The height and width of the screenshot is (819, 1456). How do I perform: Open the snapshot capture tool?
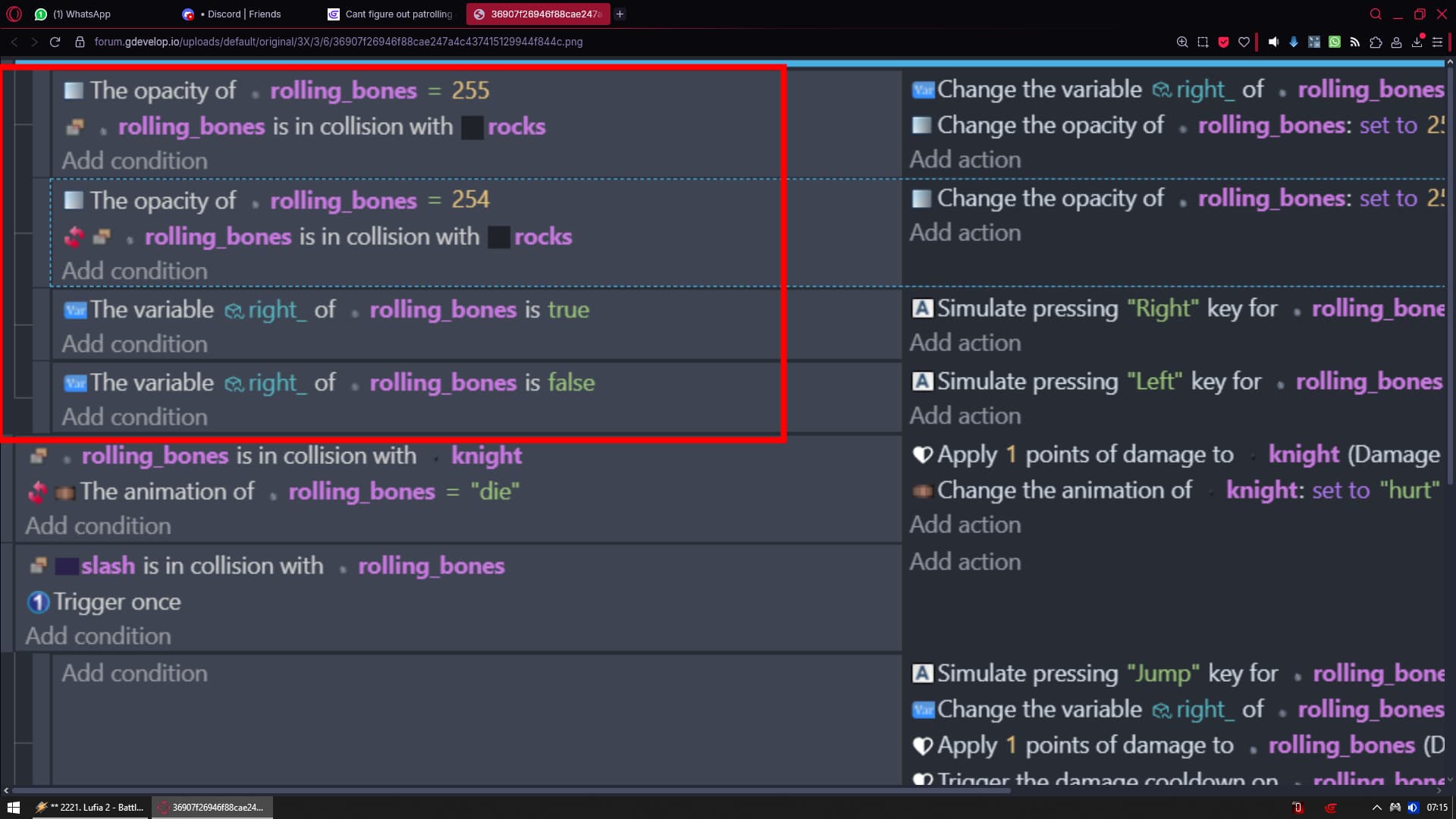coord(1203,42)
